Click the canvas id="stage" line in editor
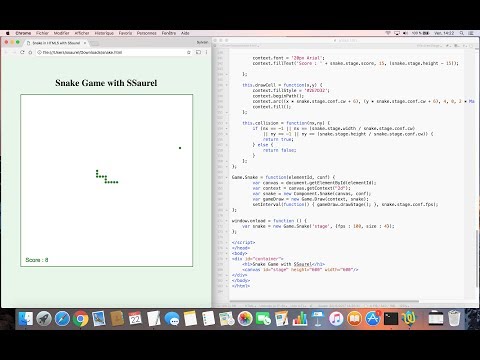Viewport: 480px width, 360px height. tap(300, 270)
